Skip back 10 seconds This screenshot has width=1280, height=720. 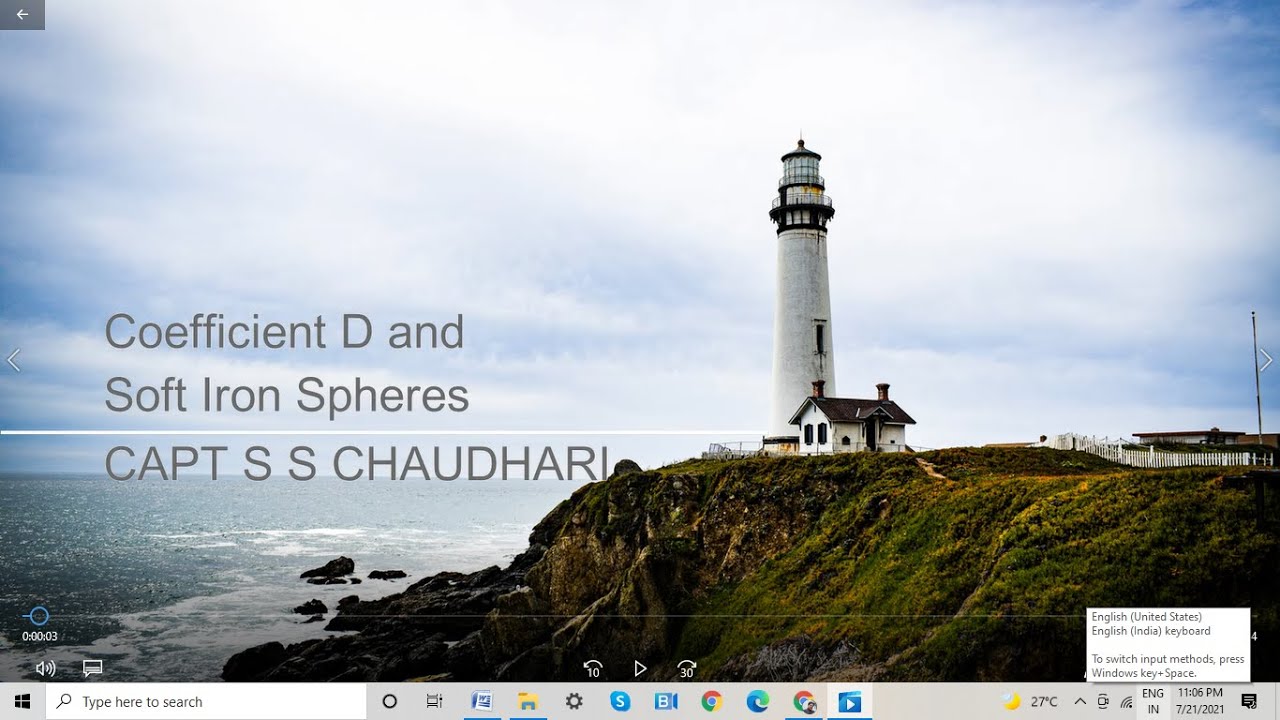pyautogui.click(x=593, y=669)
